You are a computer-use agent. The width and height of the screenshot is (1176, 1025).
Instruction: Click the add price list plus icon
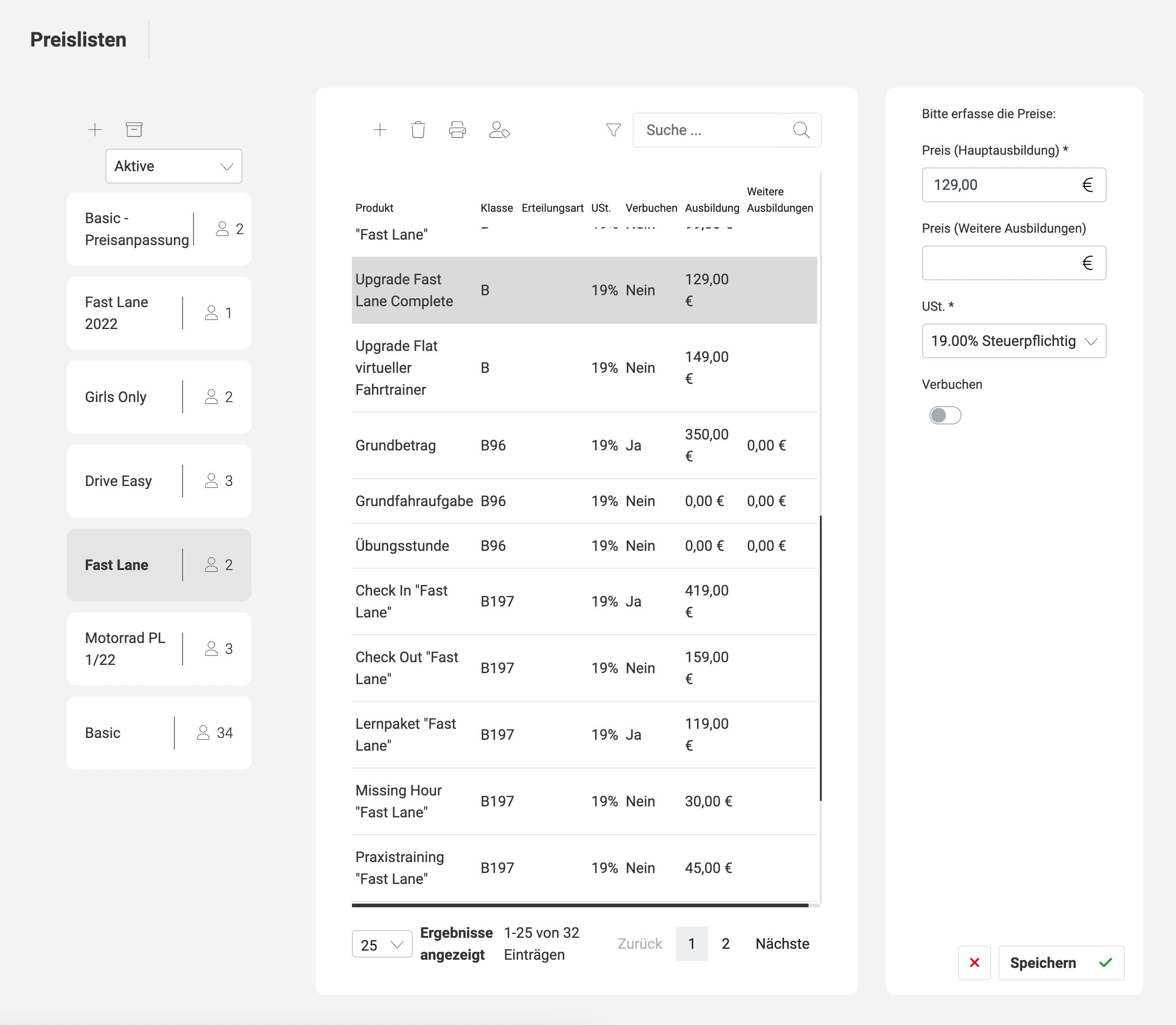tap(95, 130)
